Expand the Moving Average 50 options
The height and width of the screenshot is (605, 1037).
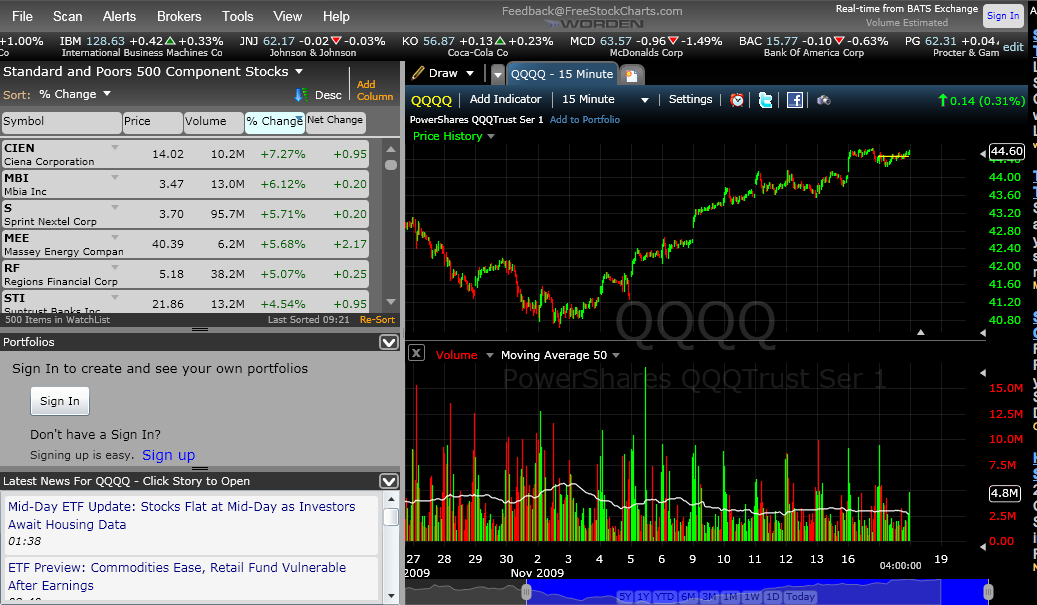pos(616,355)
